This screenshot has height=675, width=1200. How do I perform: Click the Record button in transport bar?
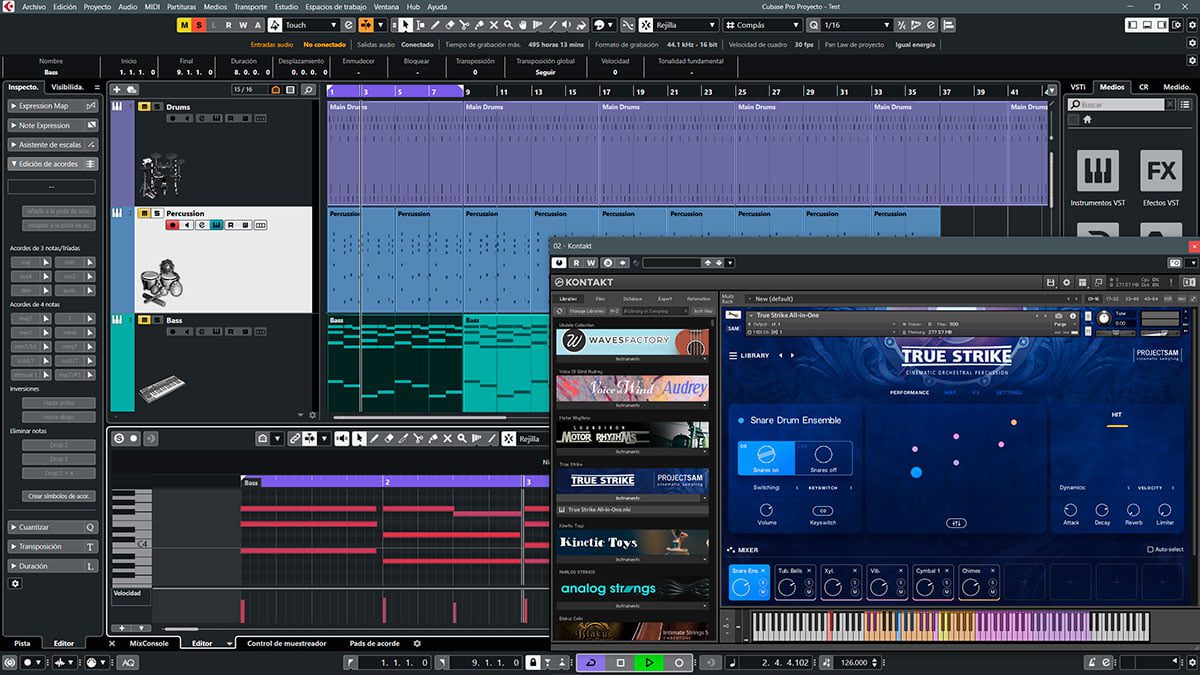679,662
